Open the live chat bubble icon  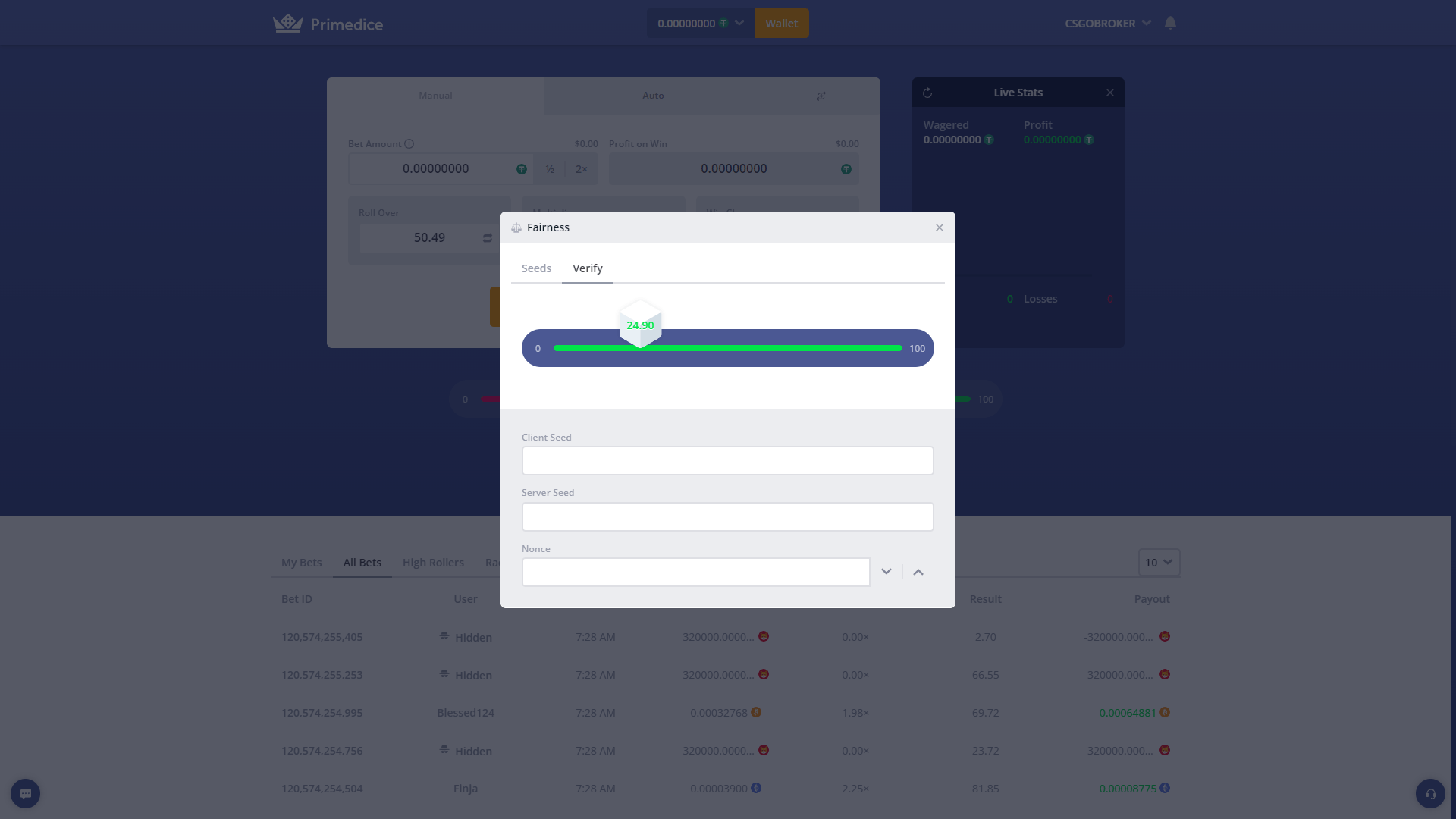point(26,793)
